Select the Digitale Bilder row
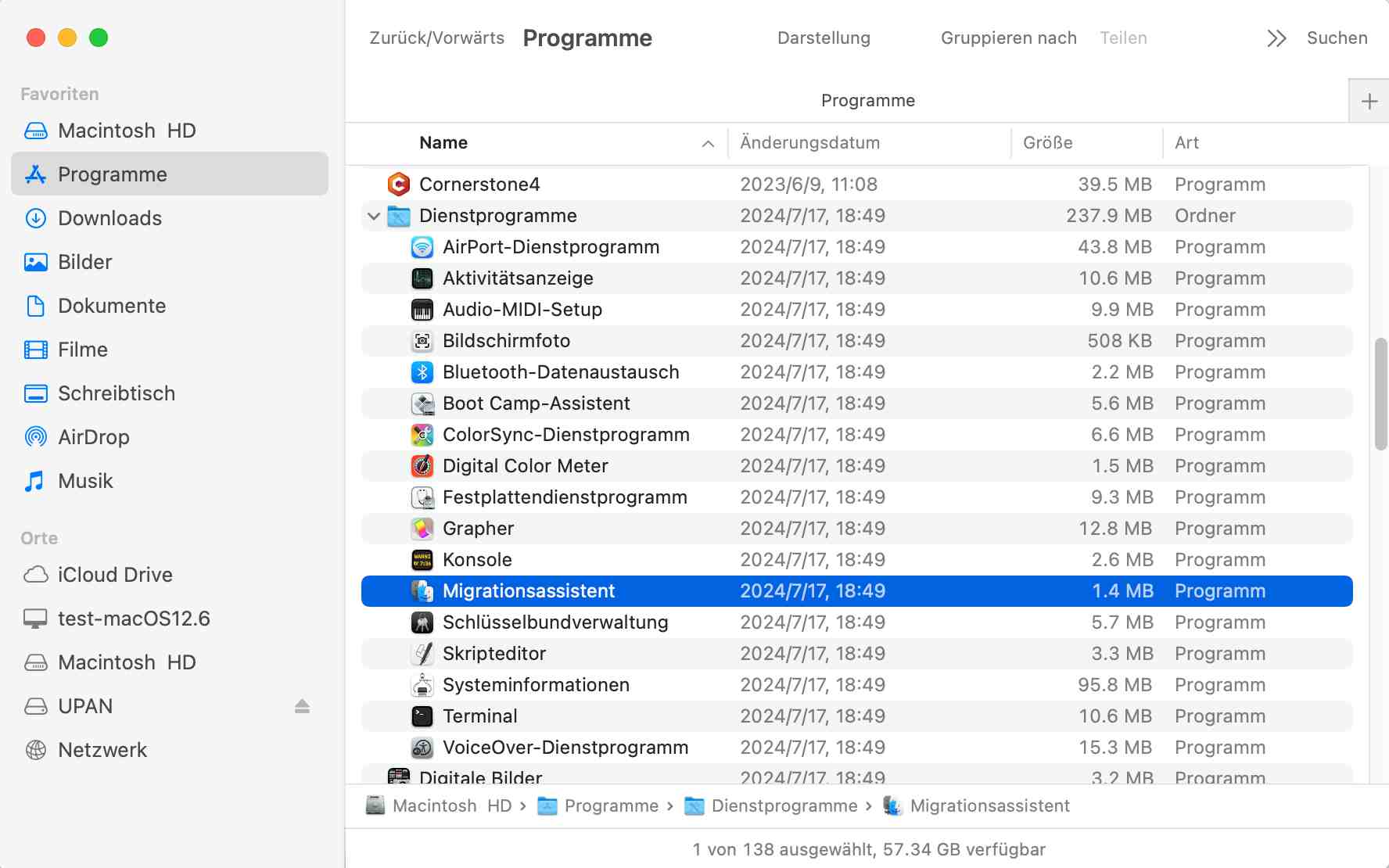The image size is (1389, 868). click(x=857, y=775)
